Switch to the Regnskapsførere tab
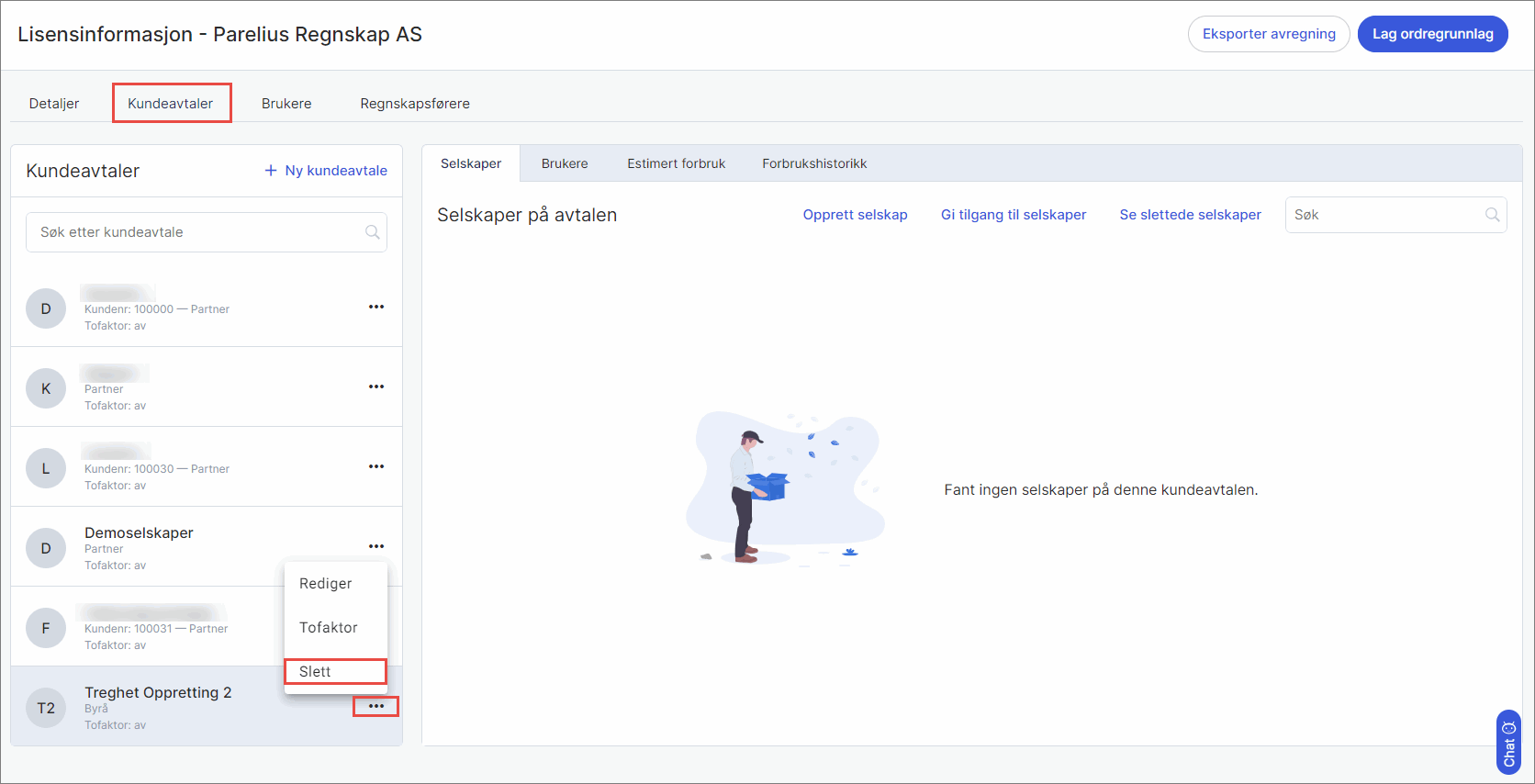Screen dimensions: 1535x784 415,104
